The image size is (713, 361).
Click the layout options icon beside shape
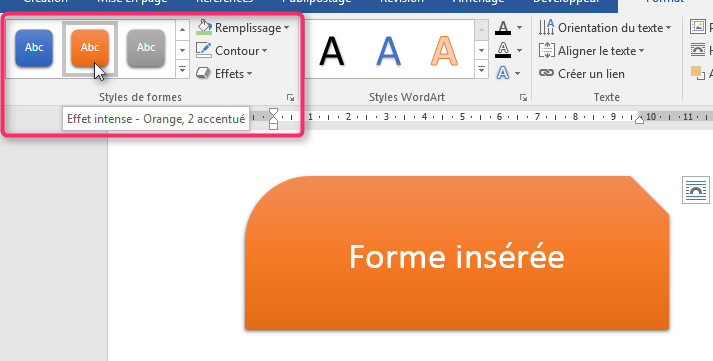696,190
